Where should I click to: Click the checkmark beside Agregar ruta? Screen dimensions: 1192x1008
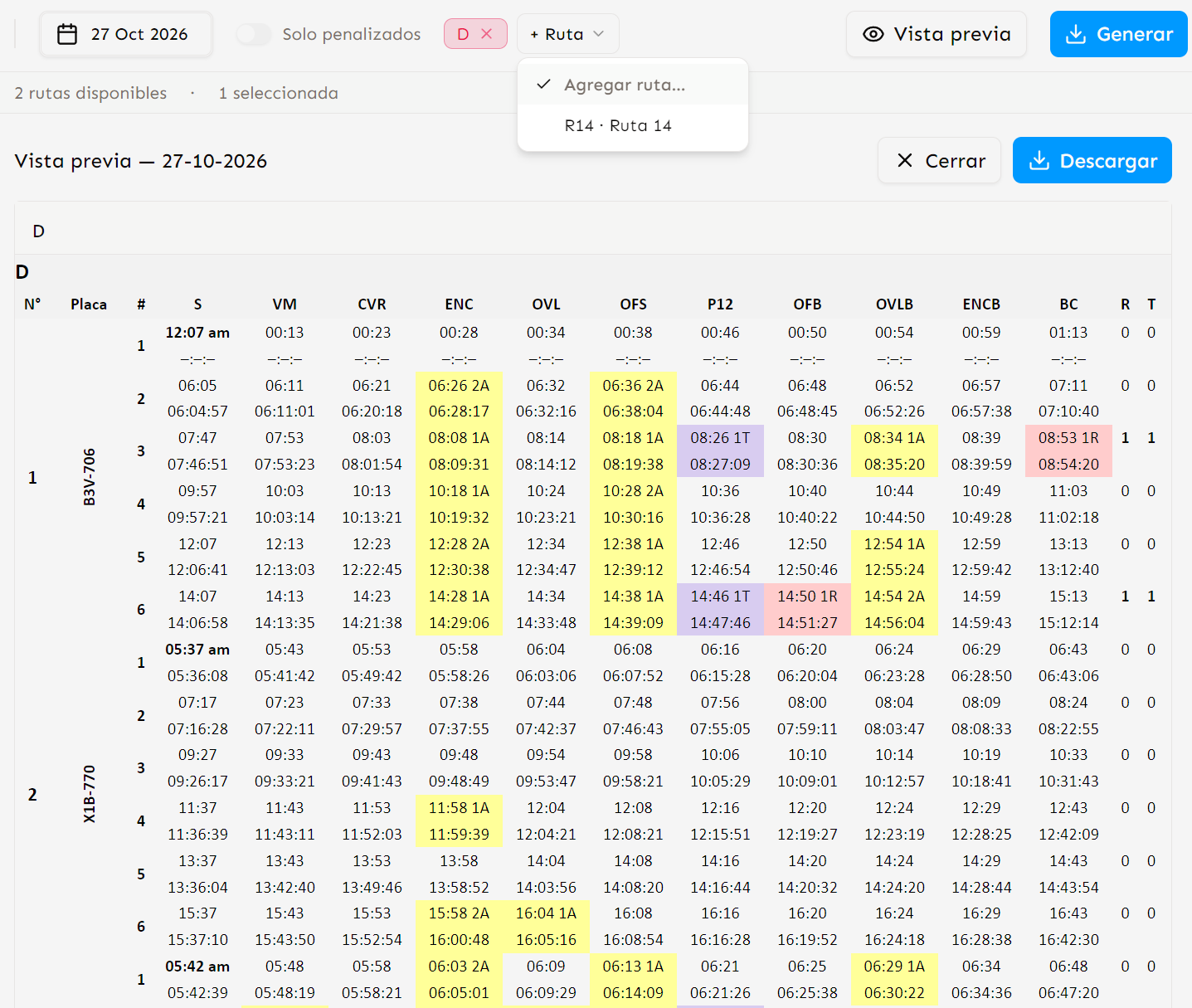[544, 85]
